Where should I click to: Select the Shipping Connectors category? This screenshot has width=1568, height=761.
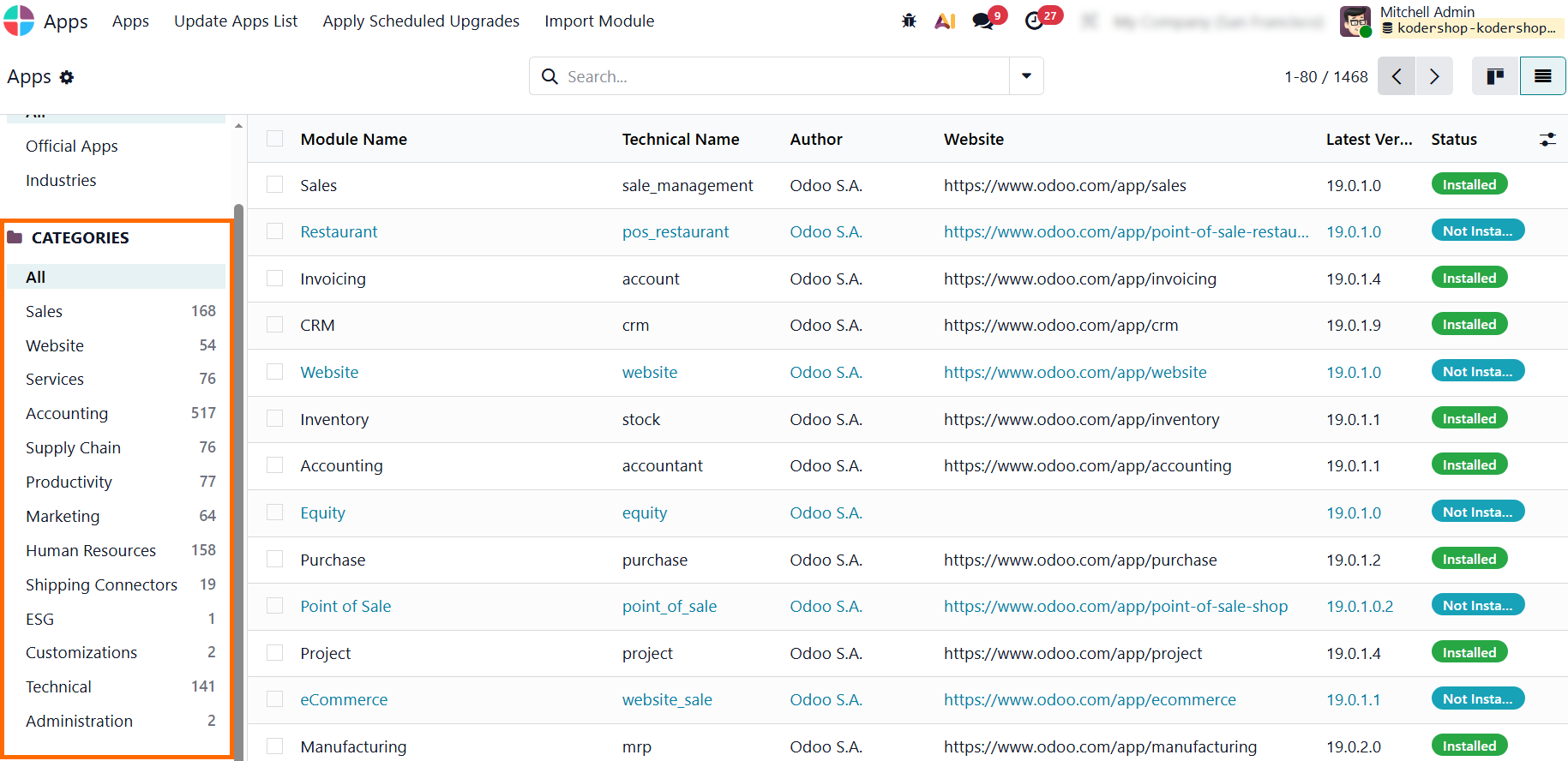point(116,584)
